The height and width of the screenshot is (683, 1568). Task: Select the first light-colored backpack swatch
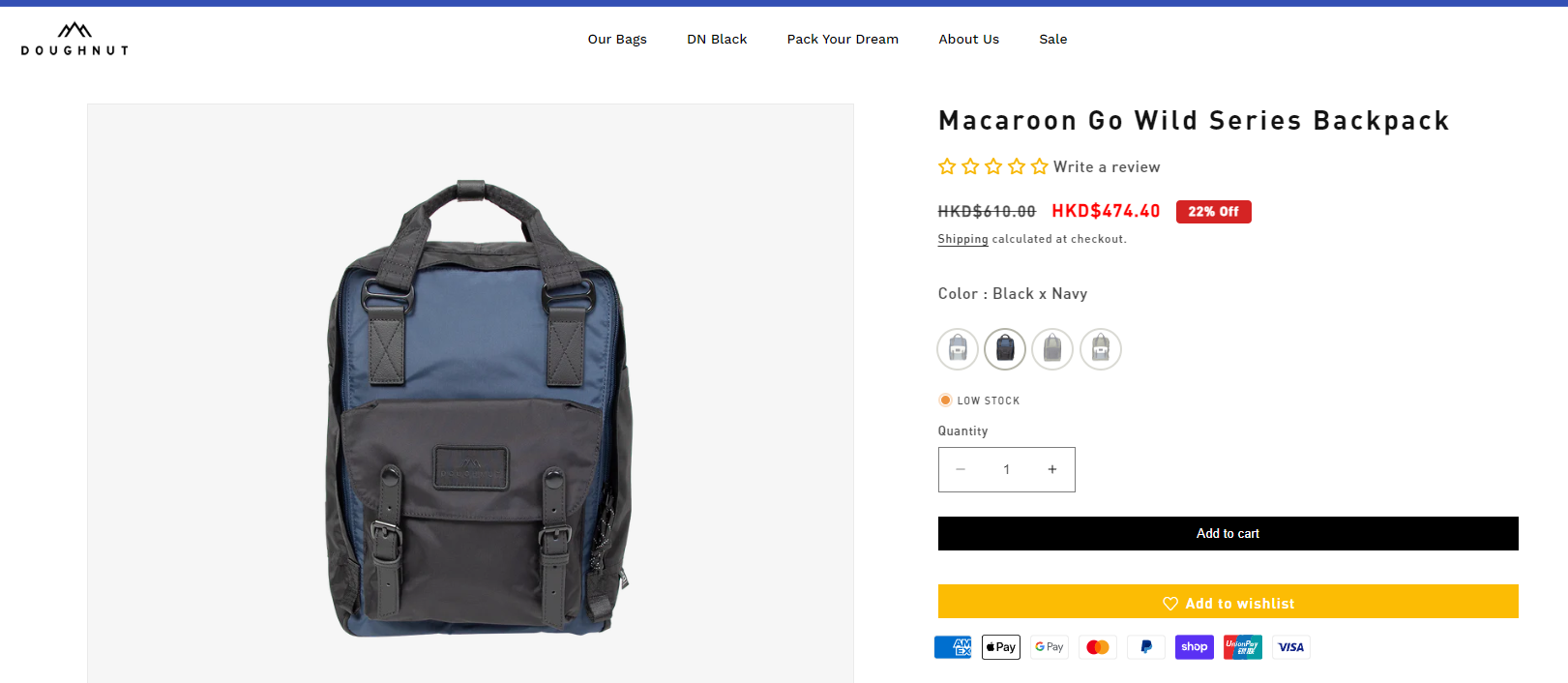coord(958,349)
